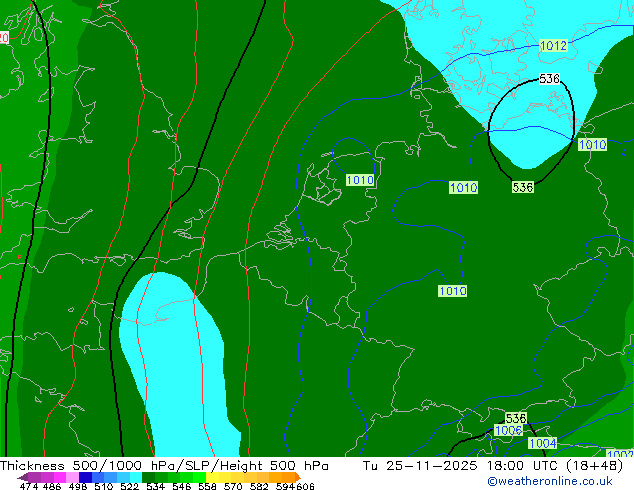634x490 pixels.
Task: Click the Thickness 500/1000 hPa/SLP/Height title text
Action: point(164,466)
